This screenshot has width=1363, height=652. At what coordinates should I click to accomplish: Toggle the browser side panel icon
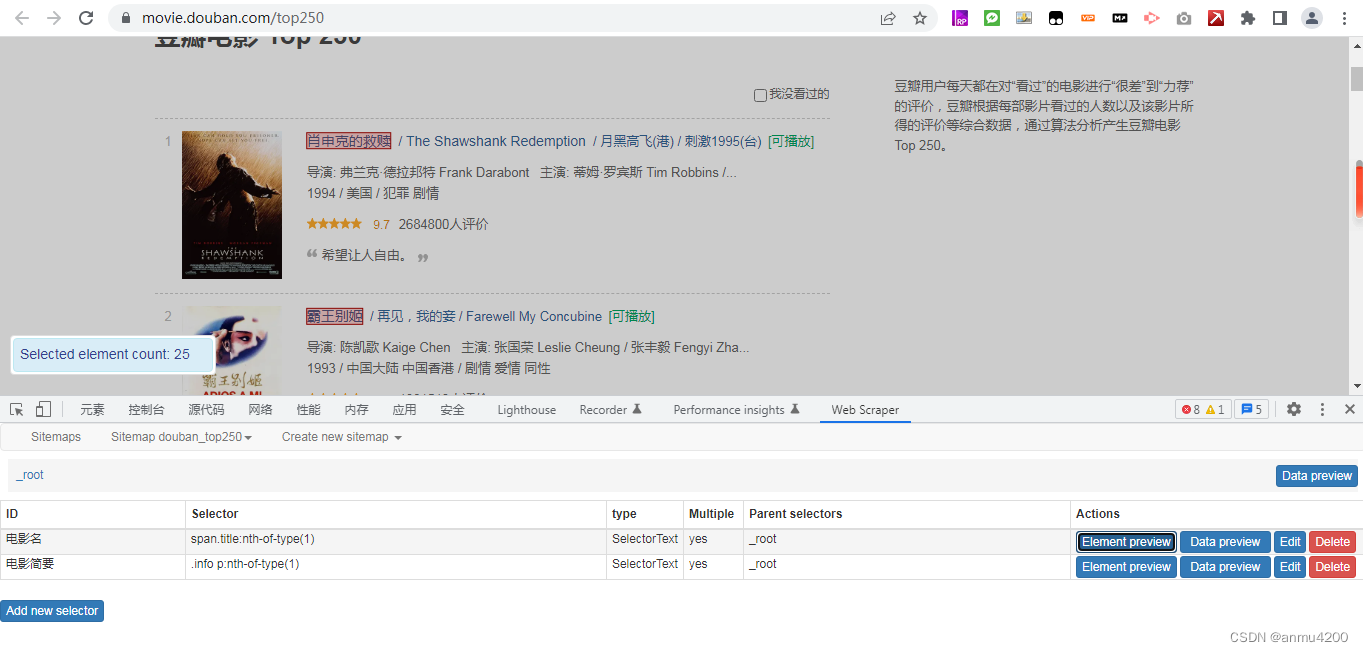pyautogui.click(x=1280, y=18)
